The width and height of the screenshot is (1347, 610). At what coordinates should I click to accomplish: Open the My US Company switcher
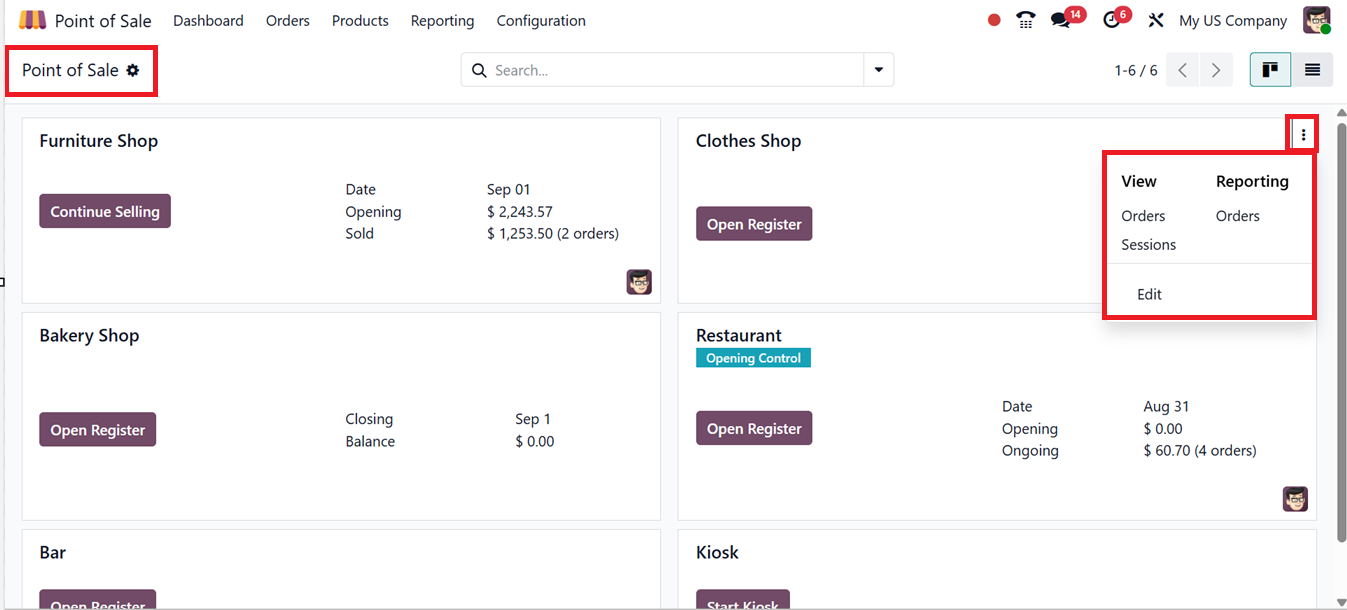point(1233,21)
